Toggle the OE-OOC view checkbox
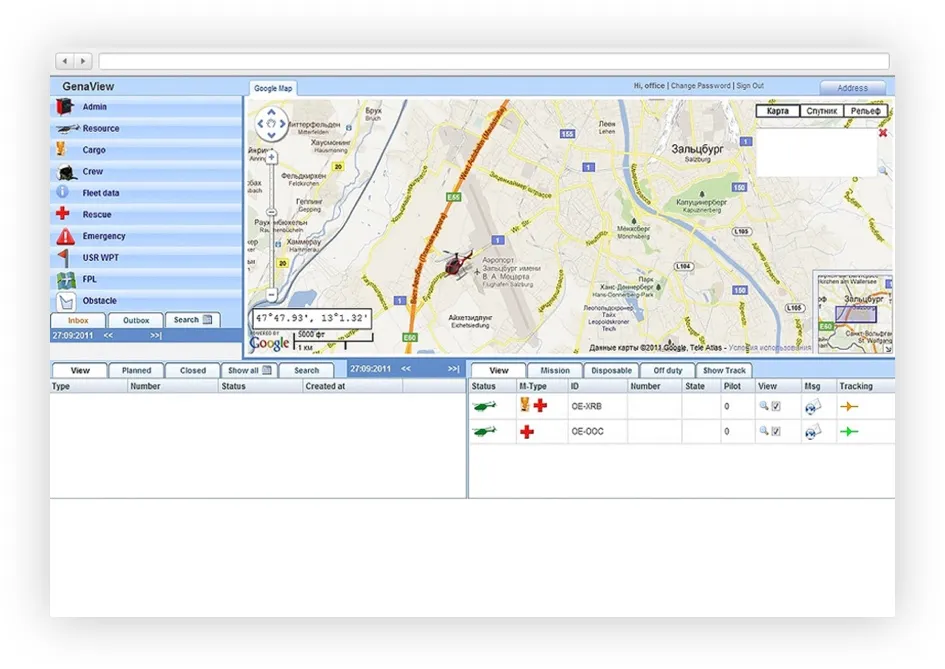945x669 pixels. pos(776,432)
